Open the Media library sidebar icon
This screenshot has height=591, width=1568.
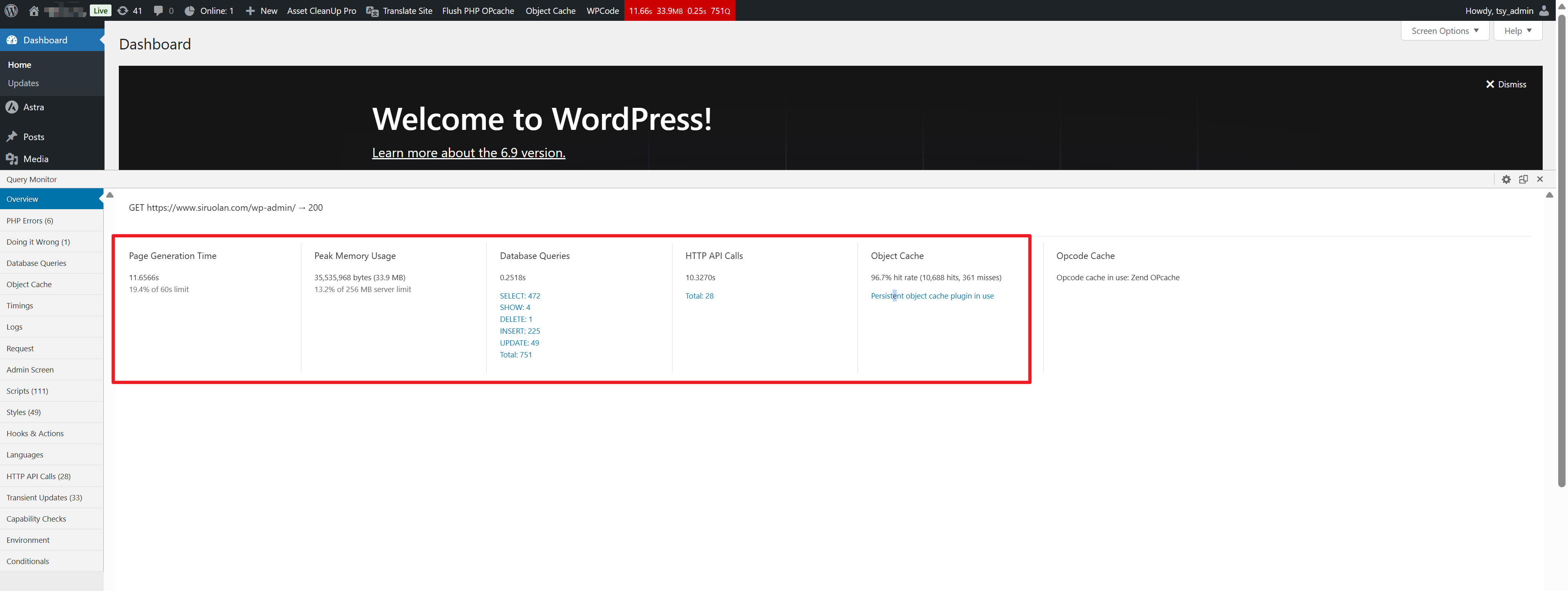[11, 159]
